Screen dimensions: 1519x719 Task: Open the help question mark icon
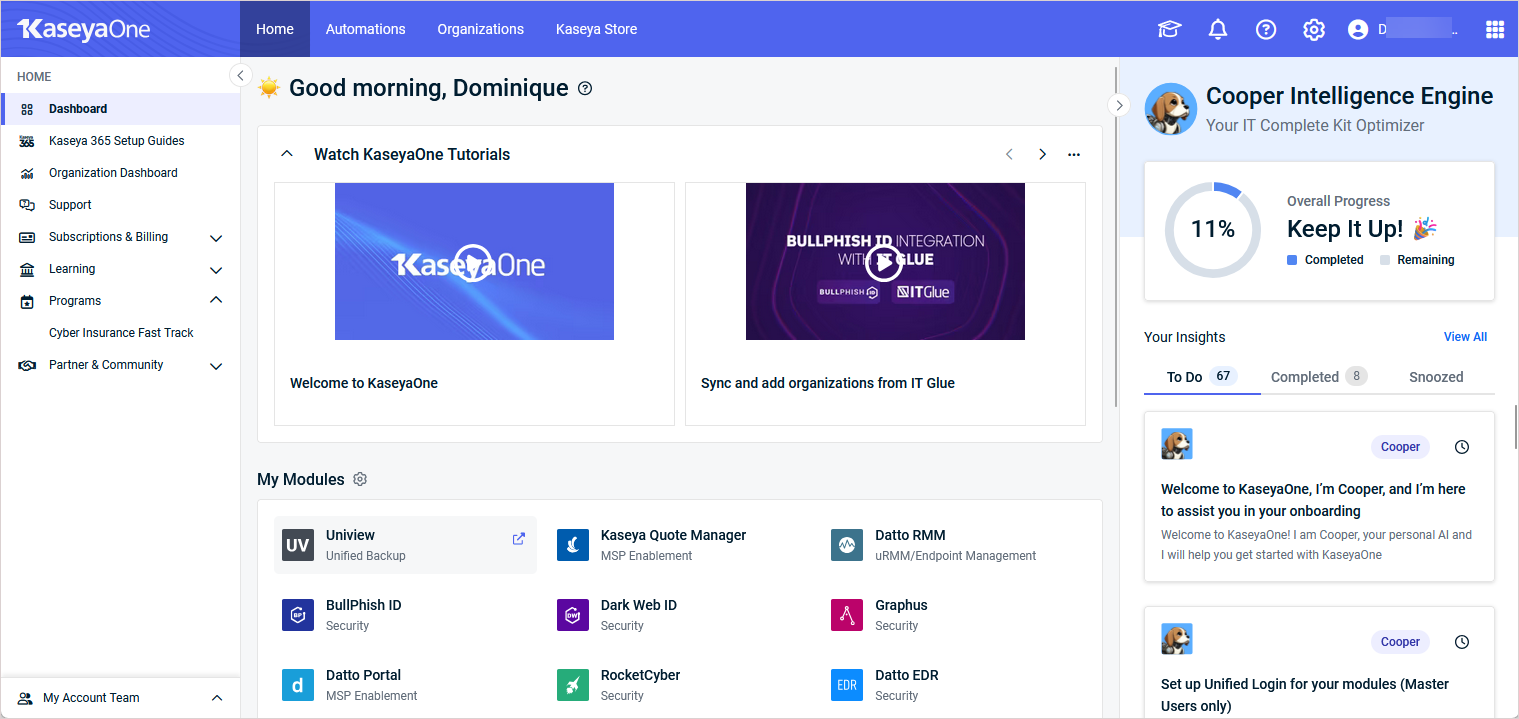tap(1265, 30)
